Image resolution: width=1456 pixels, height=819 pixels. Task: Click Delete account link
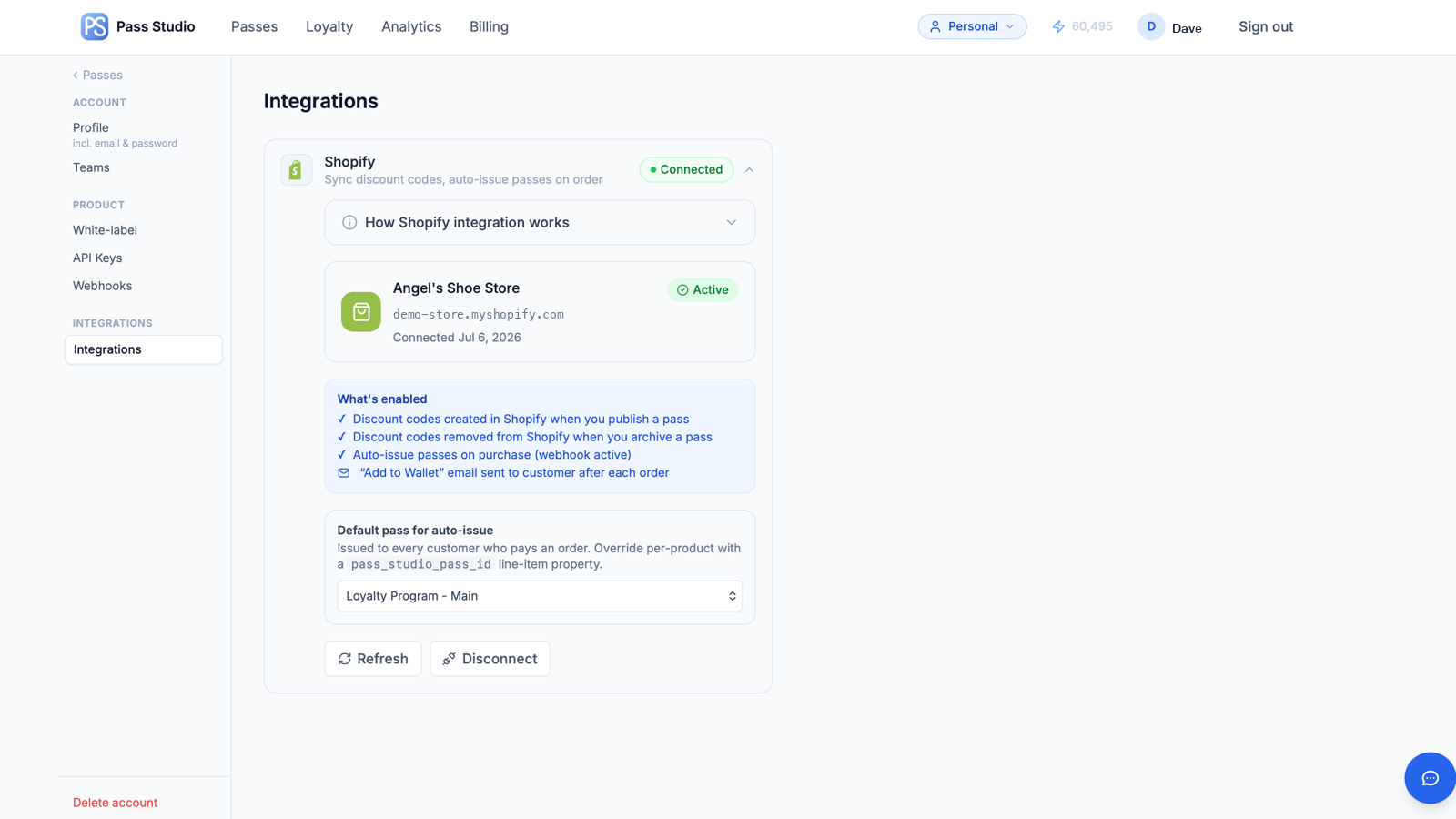point(115,803)
